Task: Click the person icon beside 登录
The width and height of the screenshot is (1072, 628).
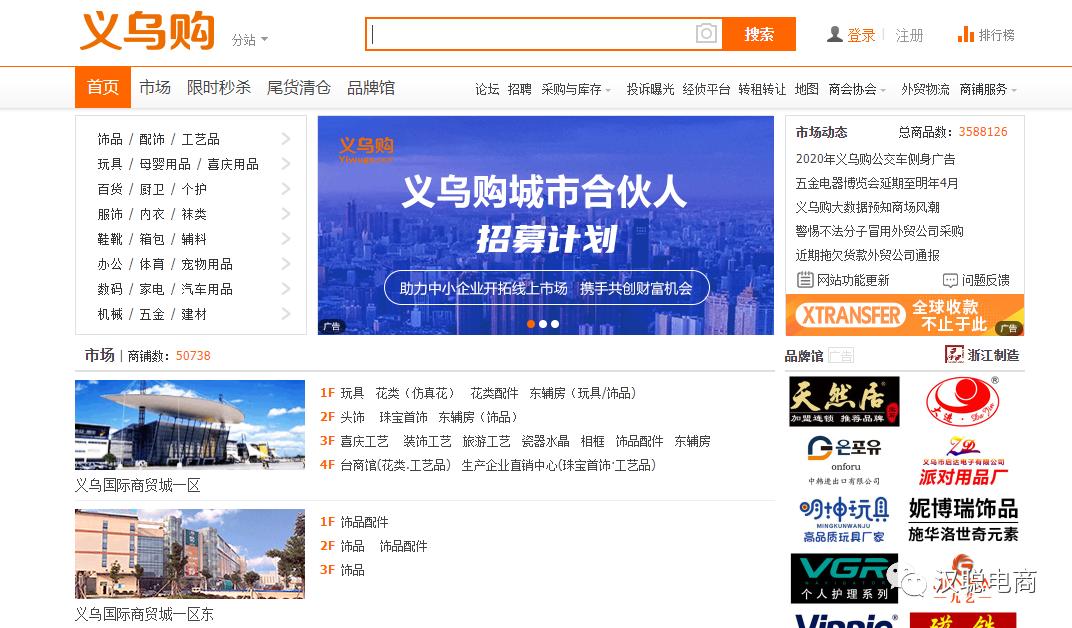Action: click(x=835, y=33)
